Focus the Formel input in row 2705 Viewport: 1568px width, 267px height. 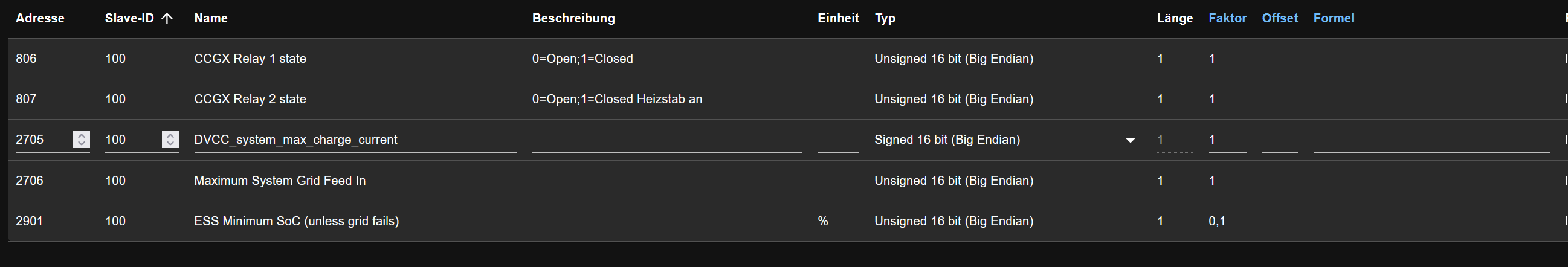click(1430, 140)
